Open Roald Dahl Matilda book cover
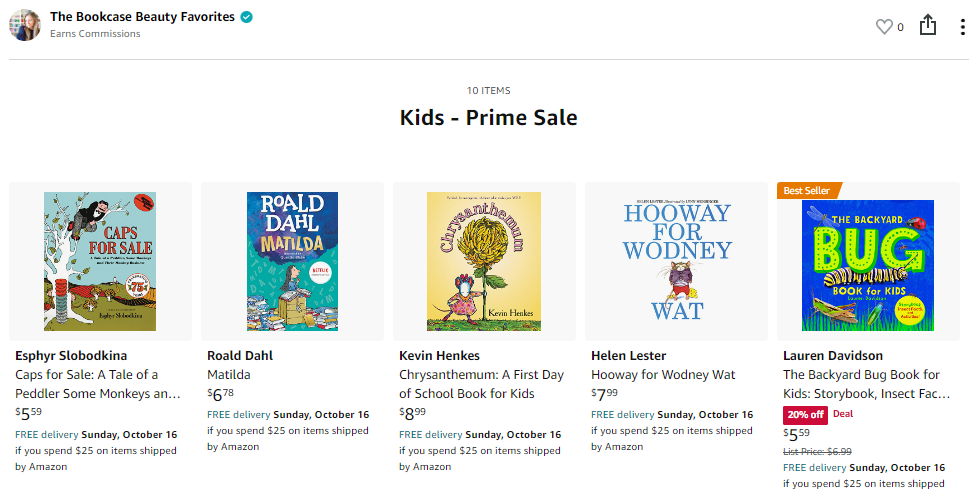Screen dimensions: 971x493 292,261
